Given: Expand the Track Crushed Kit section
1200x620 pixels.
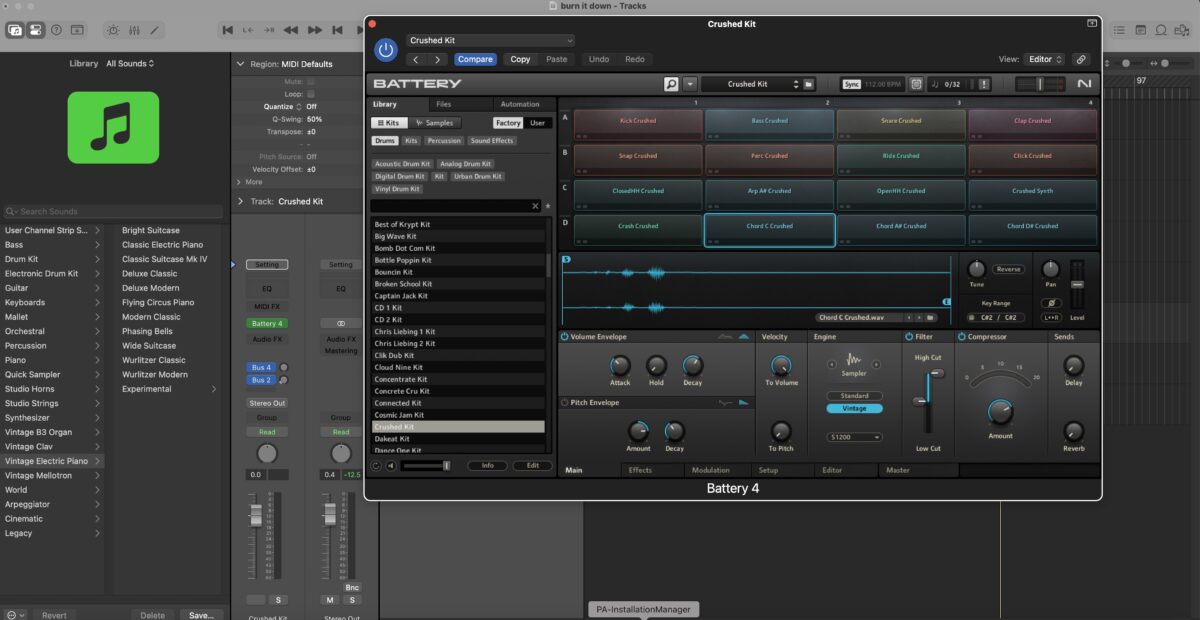Looking at the screenshot, I should (240, 201).
